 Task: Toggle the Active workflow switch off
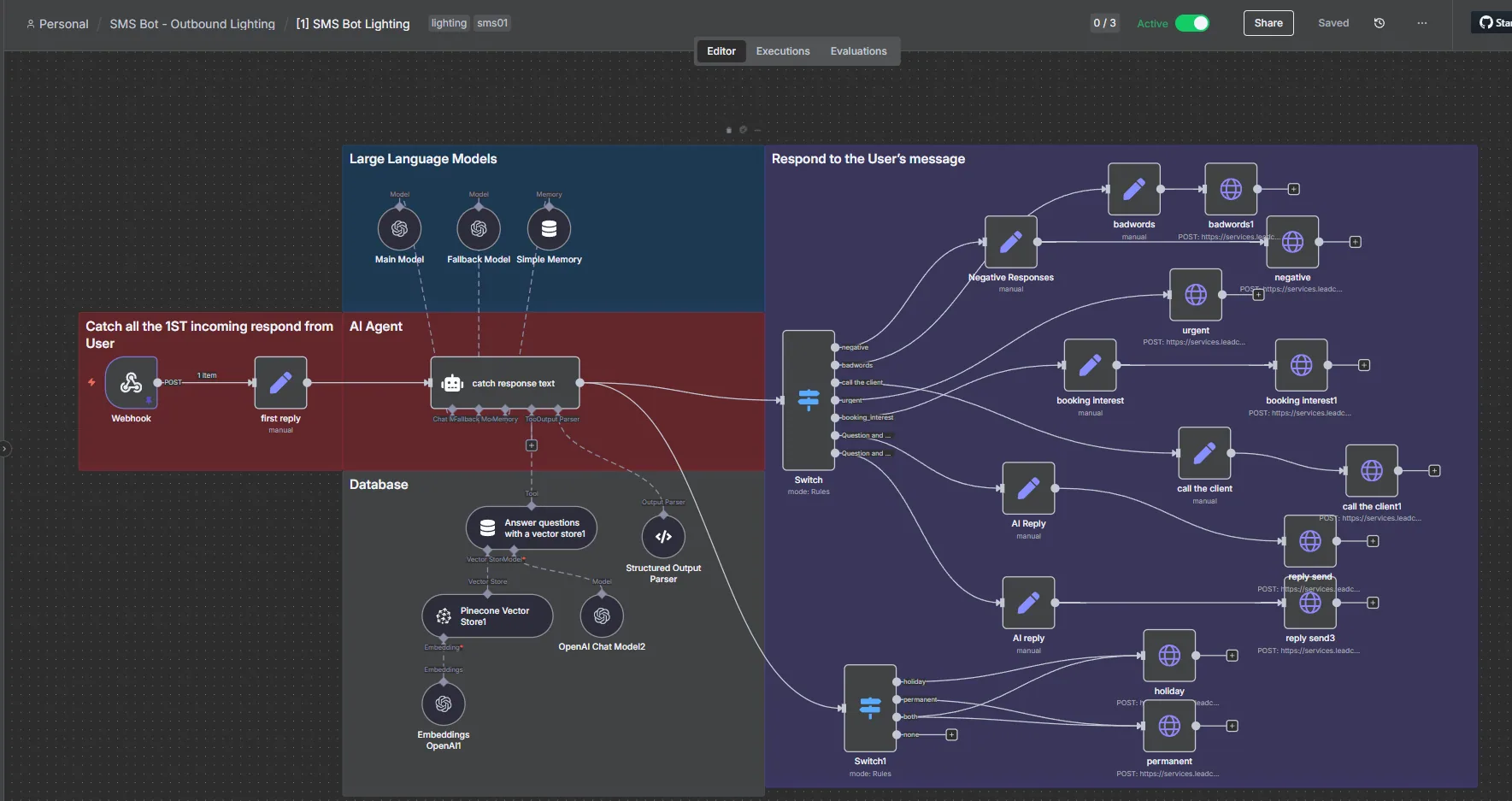click(x=1191, y=23)
